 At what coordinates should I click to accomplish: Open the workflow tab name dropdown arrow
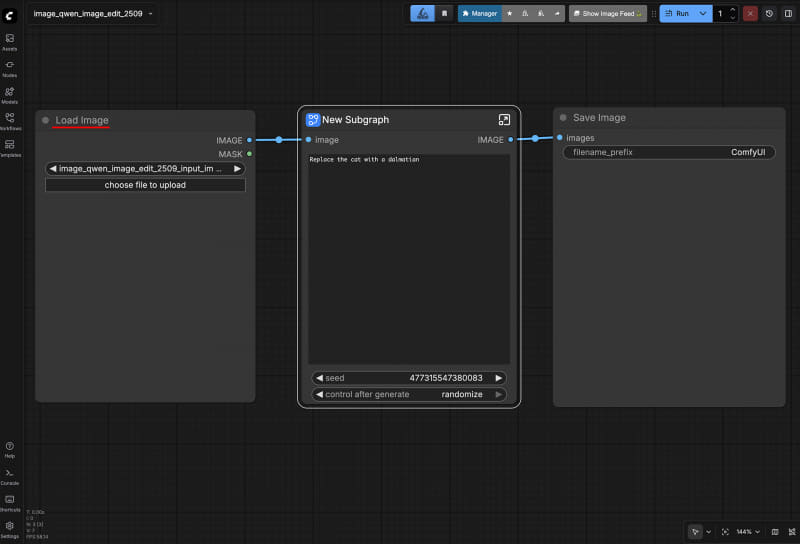[151, 14]
